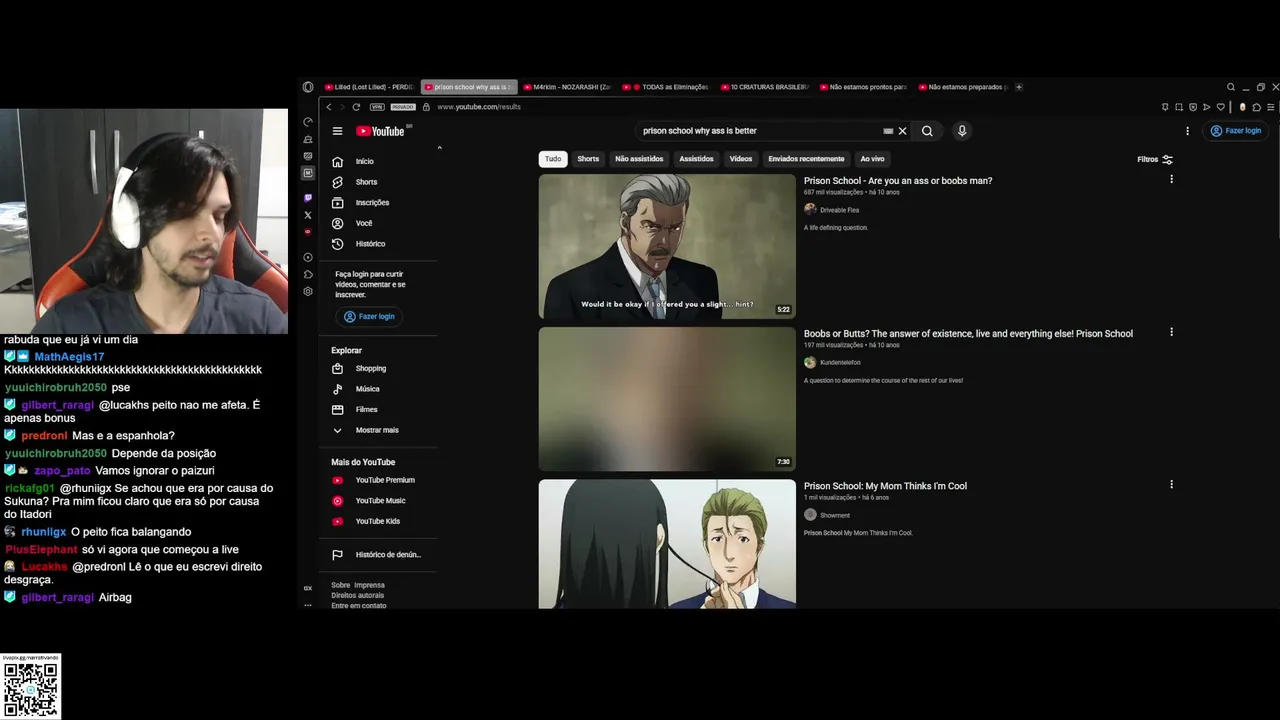Screen dimensions: 1280x720
Task: Select the Tudo filter chip
Action: pos(553,159)
